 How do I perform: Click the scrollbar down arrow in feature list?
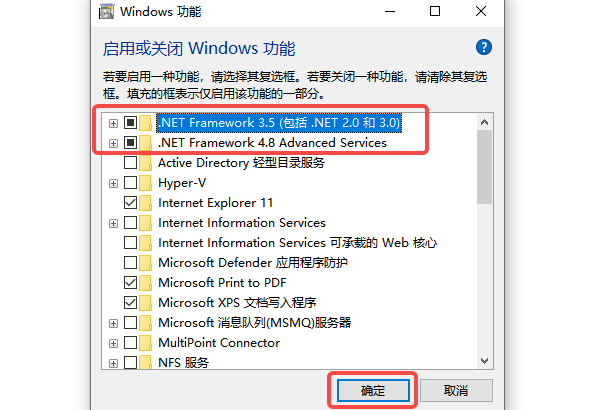(x=485, y=361)
